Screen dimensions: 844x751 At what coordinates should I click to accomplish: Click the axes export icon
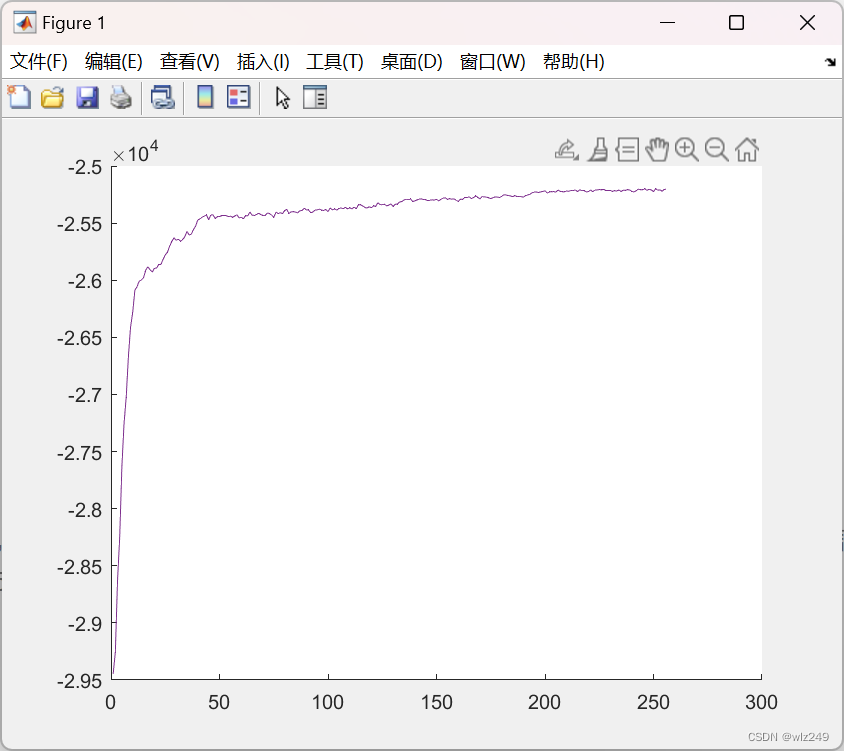point(566,150)
